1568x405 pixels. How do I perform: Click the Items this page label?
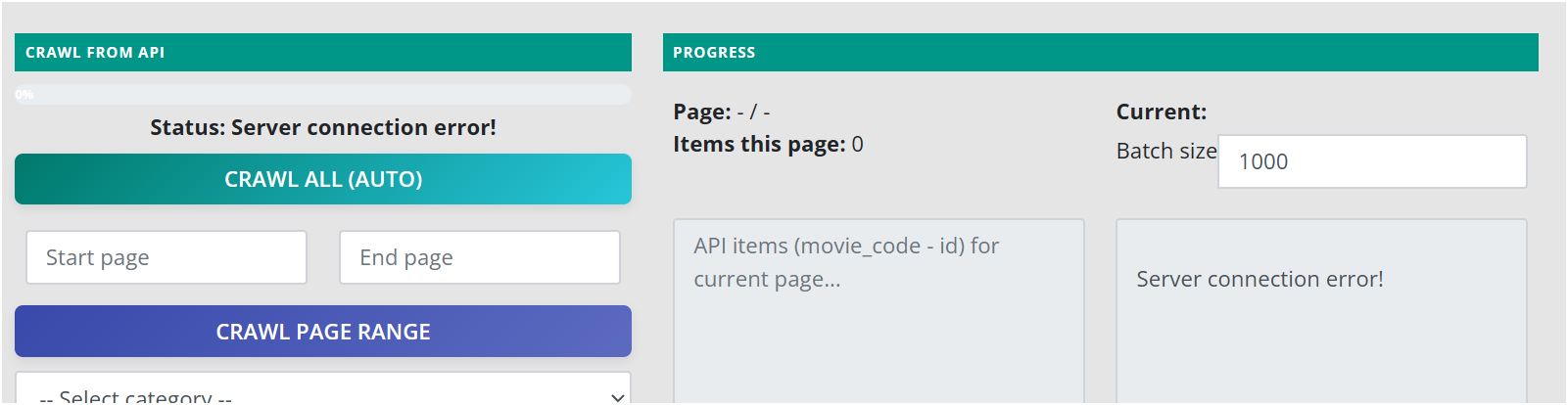(759, 144)
